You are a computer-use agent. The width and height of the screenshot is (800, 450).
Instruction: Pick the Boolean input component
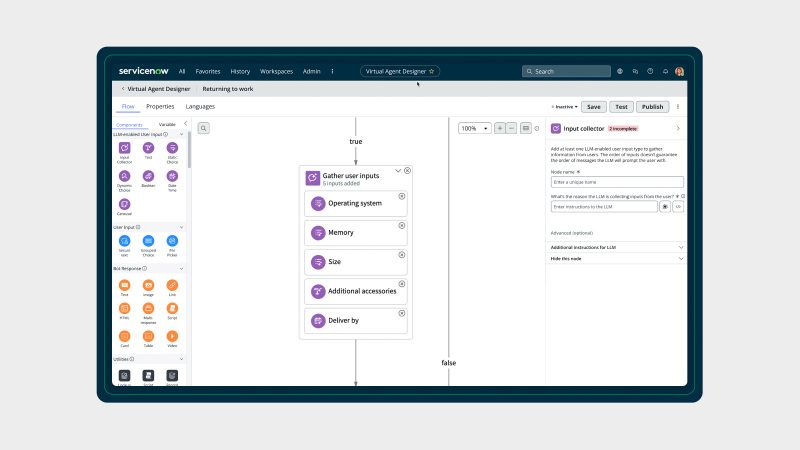pyautogui.click(x=148, y=175)
